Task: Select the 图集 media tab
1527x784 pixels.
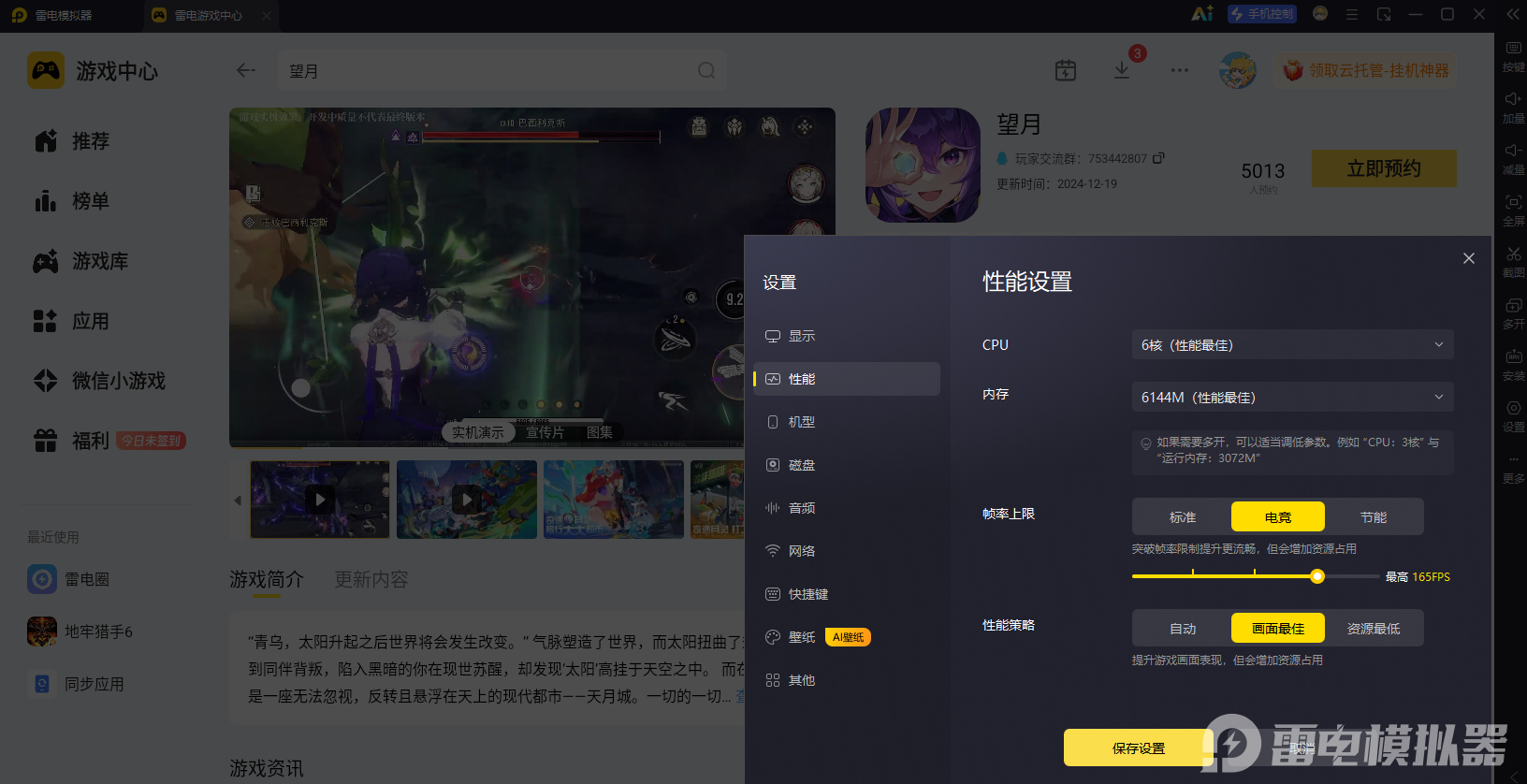Action: 600,432
